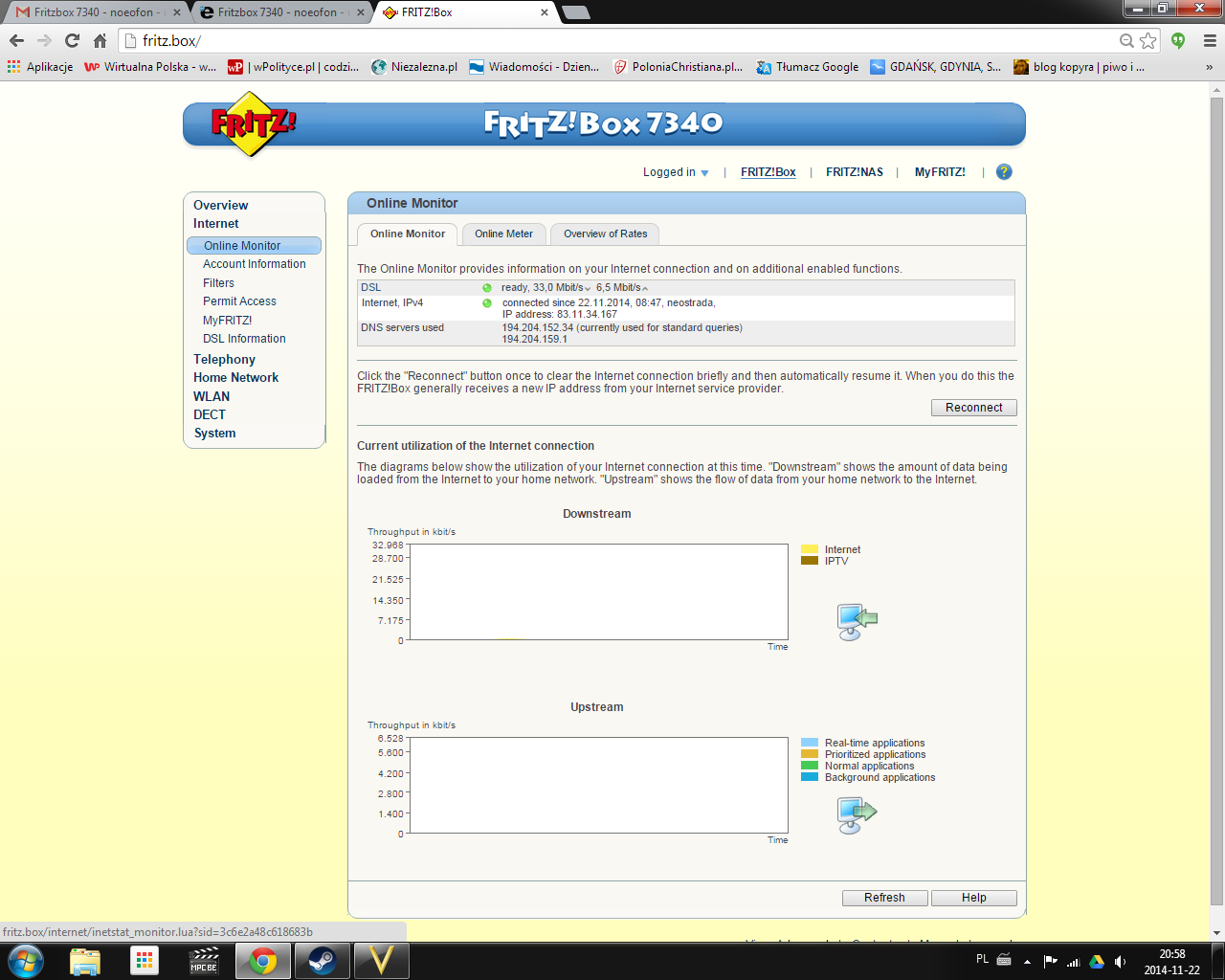Click the yellow Internet legend swatch

tap(810, 549)
